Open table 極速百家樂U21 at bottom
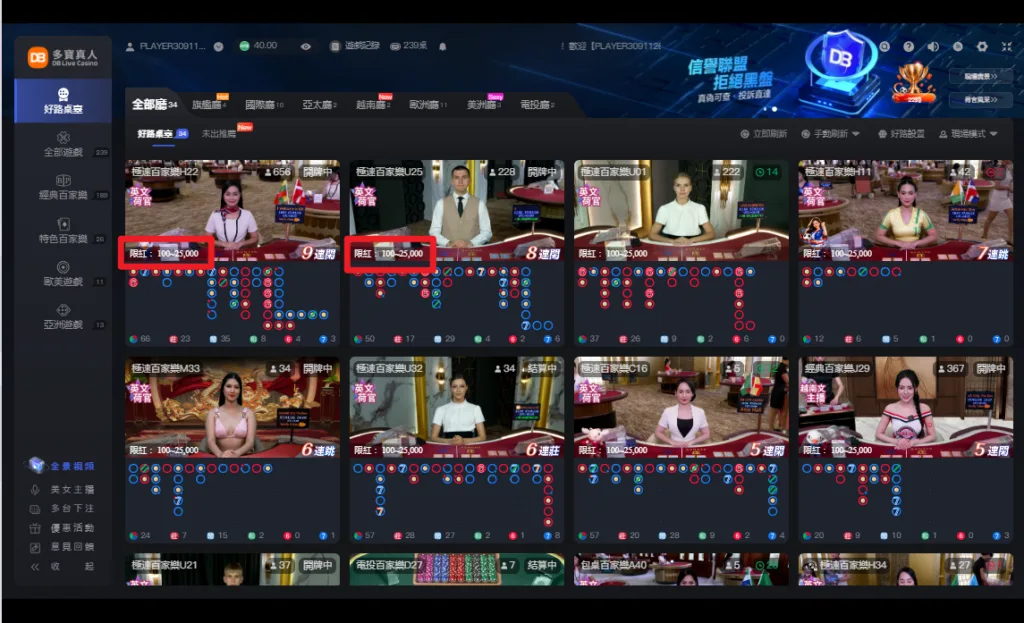The width and height of the screenshot is (1024, 623). [x=232, y=569]
